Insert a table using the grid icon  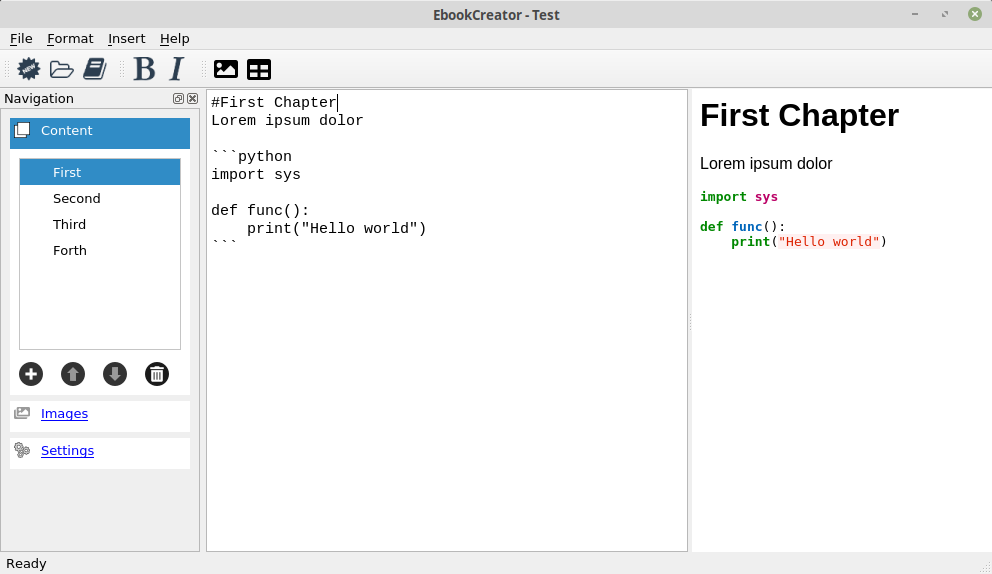point(259,69)
